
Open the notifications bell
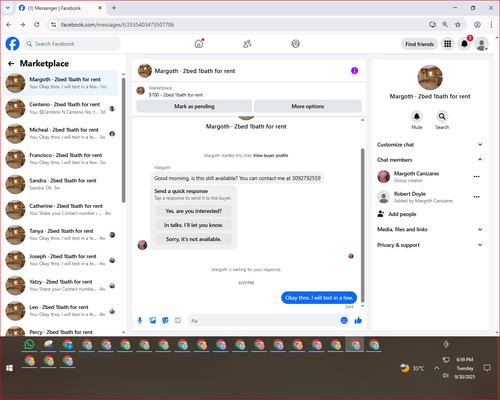click(464, 44)
